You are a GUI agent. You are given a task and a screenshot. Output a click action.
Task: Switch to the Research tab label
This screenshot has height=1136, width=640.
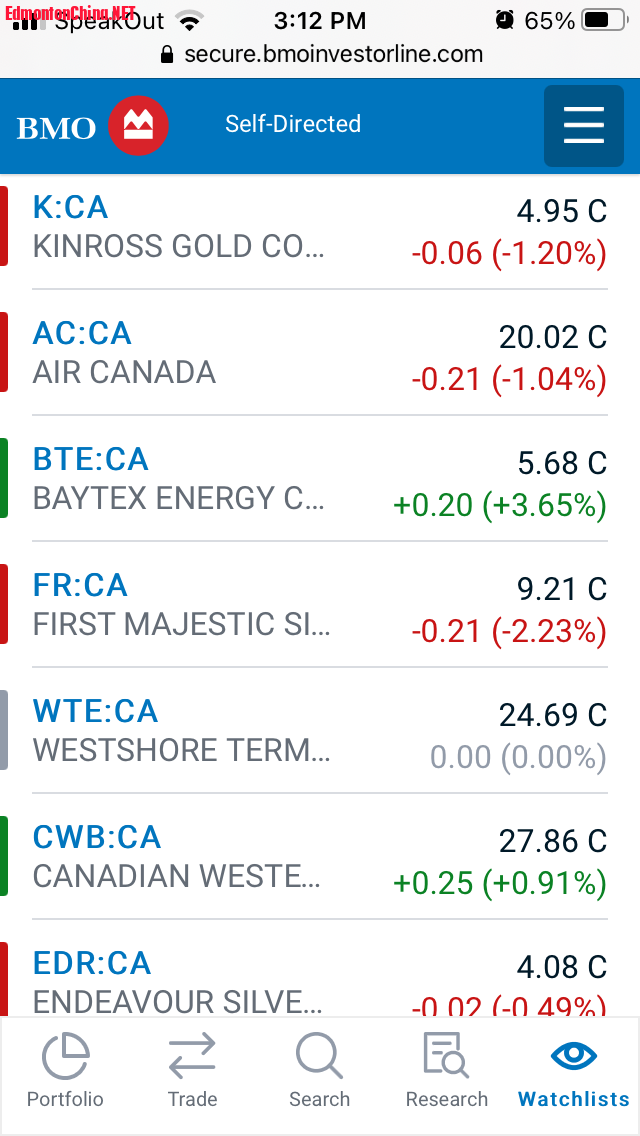point(446,1099)
